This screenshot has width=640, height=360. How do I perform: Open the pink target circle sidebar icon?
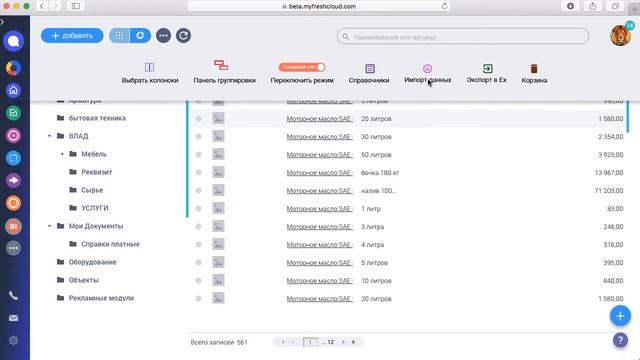[x=13, y=136]
